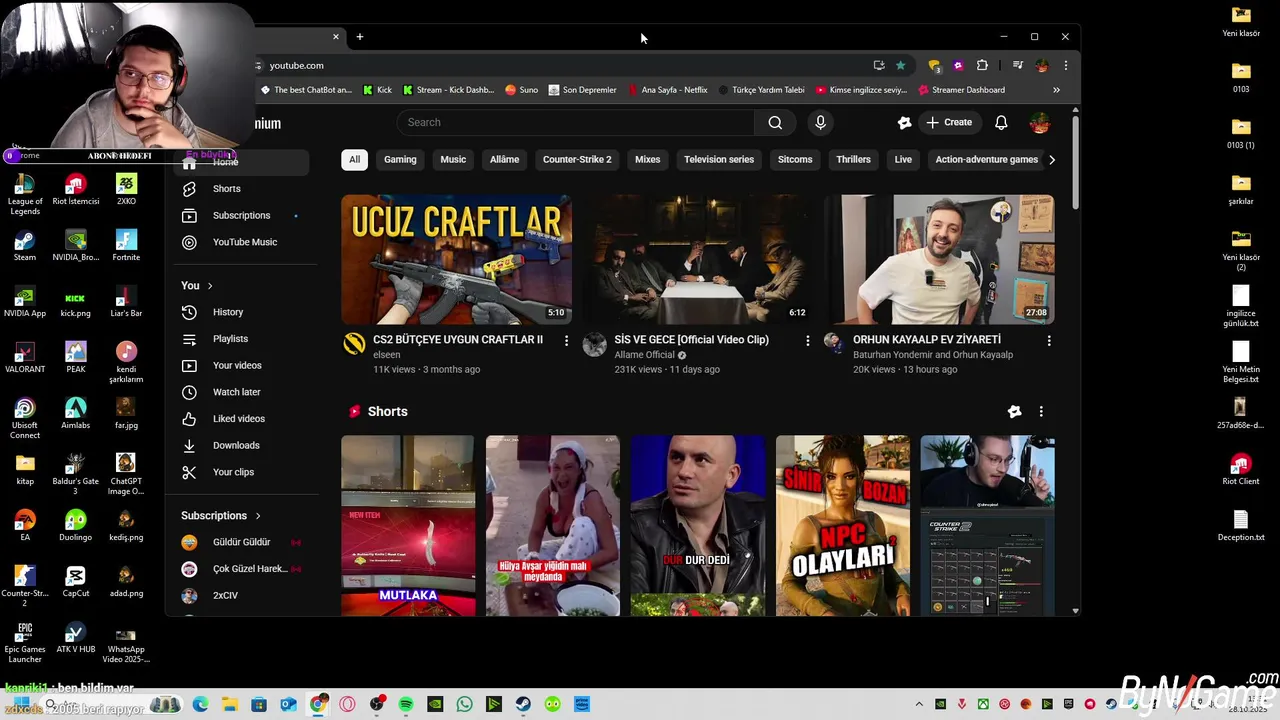Select the Mixes filter chip
Screen dimensions: 1280x720
647,159
